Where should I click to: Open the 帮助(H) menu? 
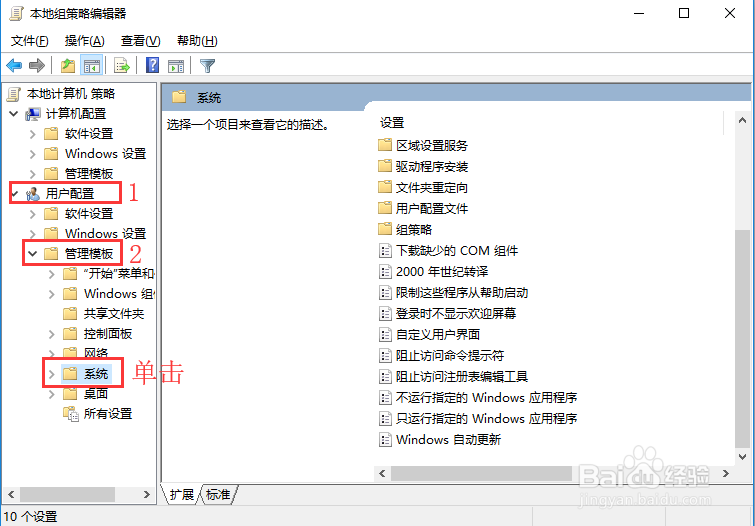(197, 41)
